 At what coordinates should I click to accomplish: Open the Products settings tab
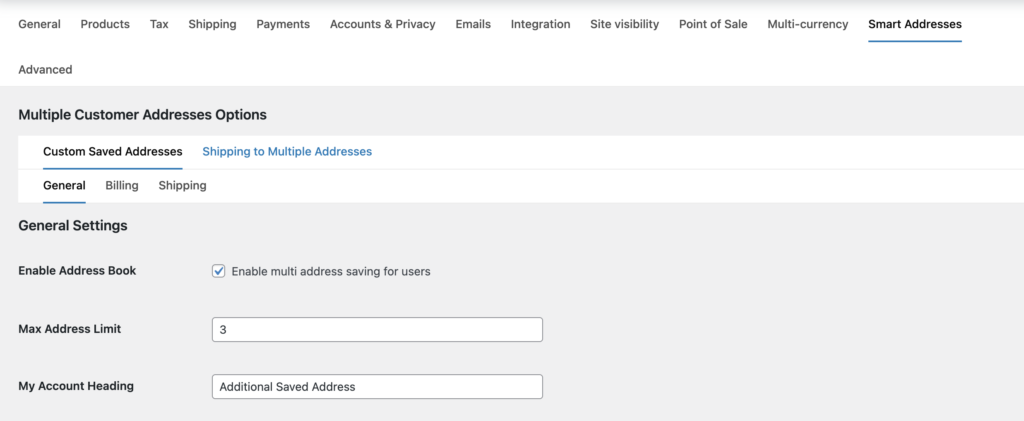tap(105, 24)
